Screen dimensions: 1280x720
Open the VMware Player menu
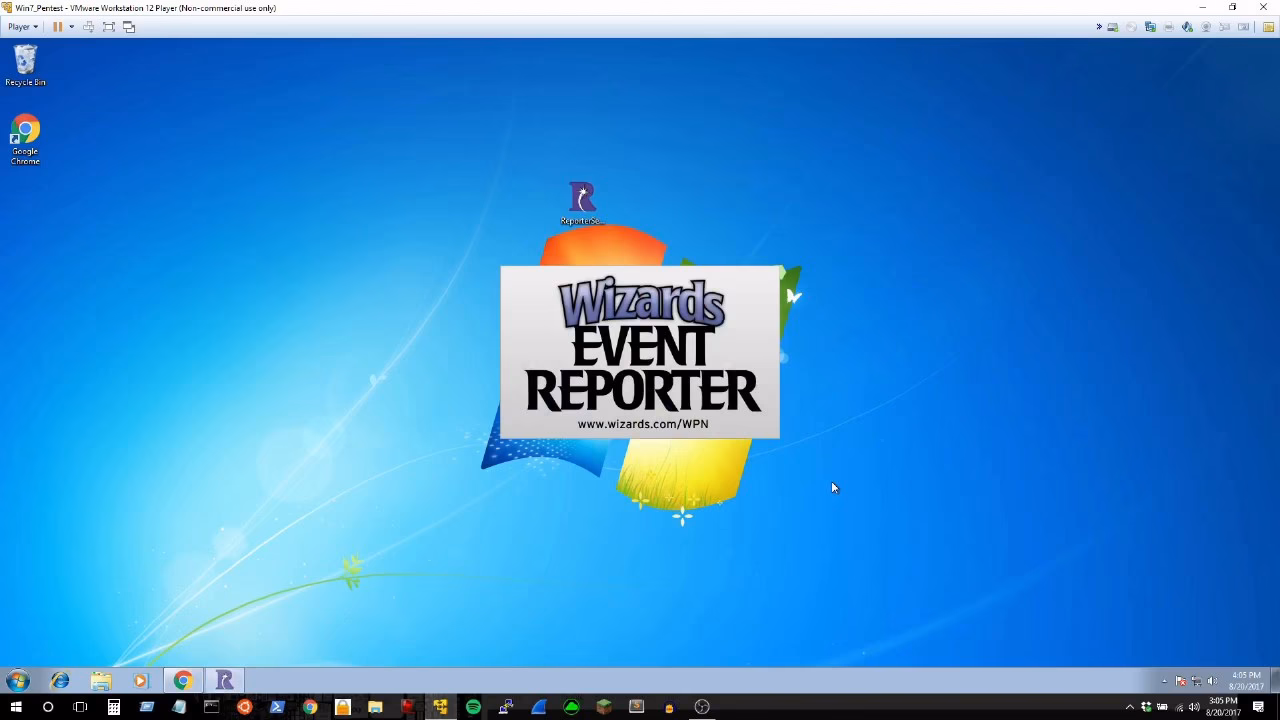point(23,27)
